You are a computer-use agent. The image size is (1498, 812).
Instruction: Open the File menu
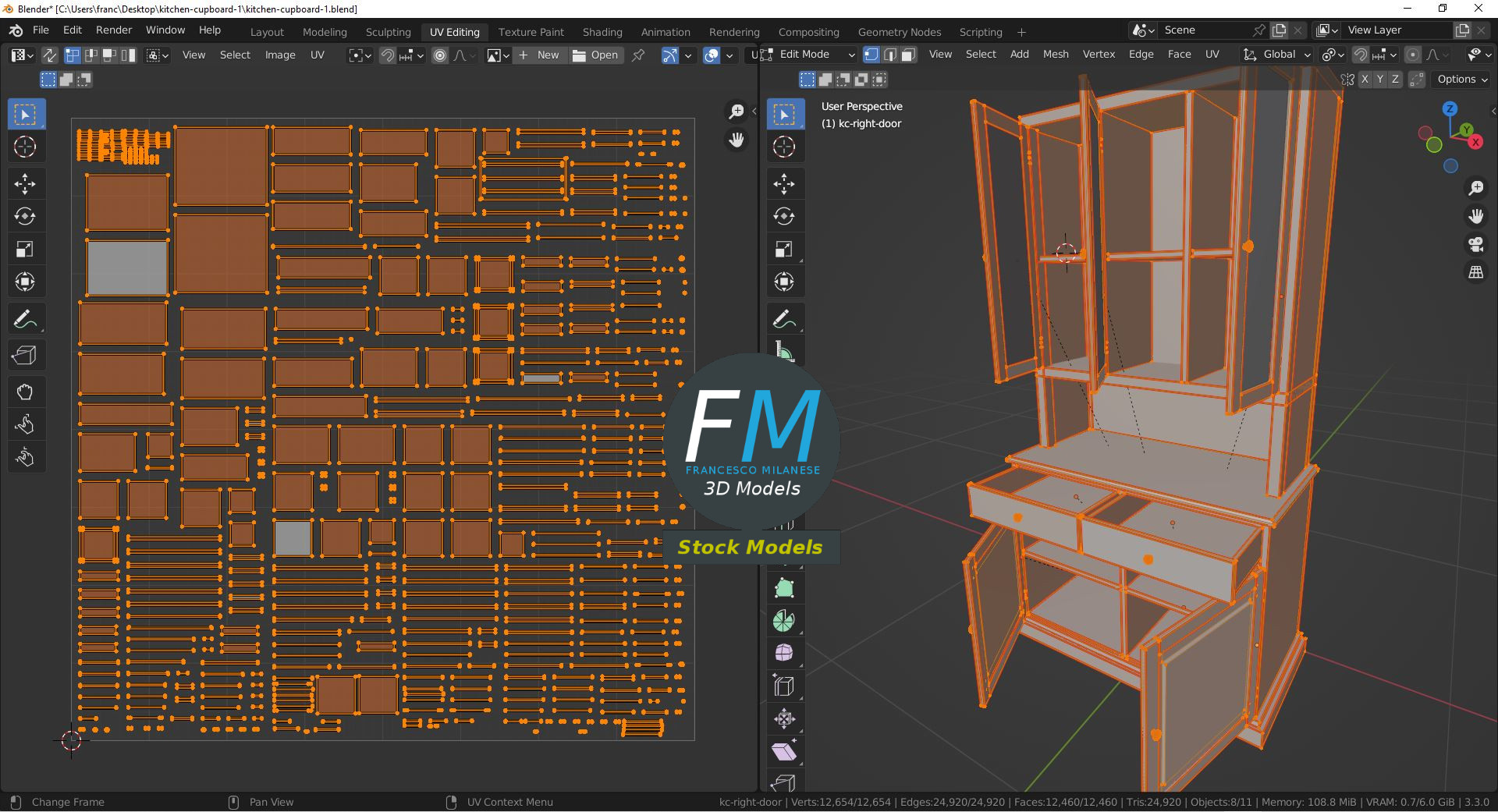point(41,30)
